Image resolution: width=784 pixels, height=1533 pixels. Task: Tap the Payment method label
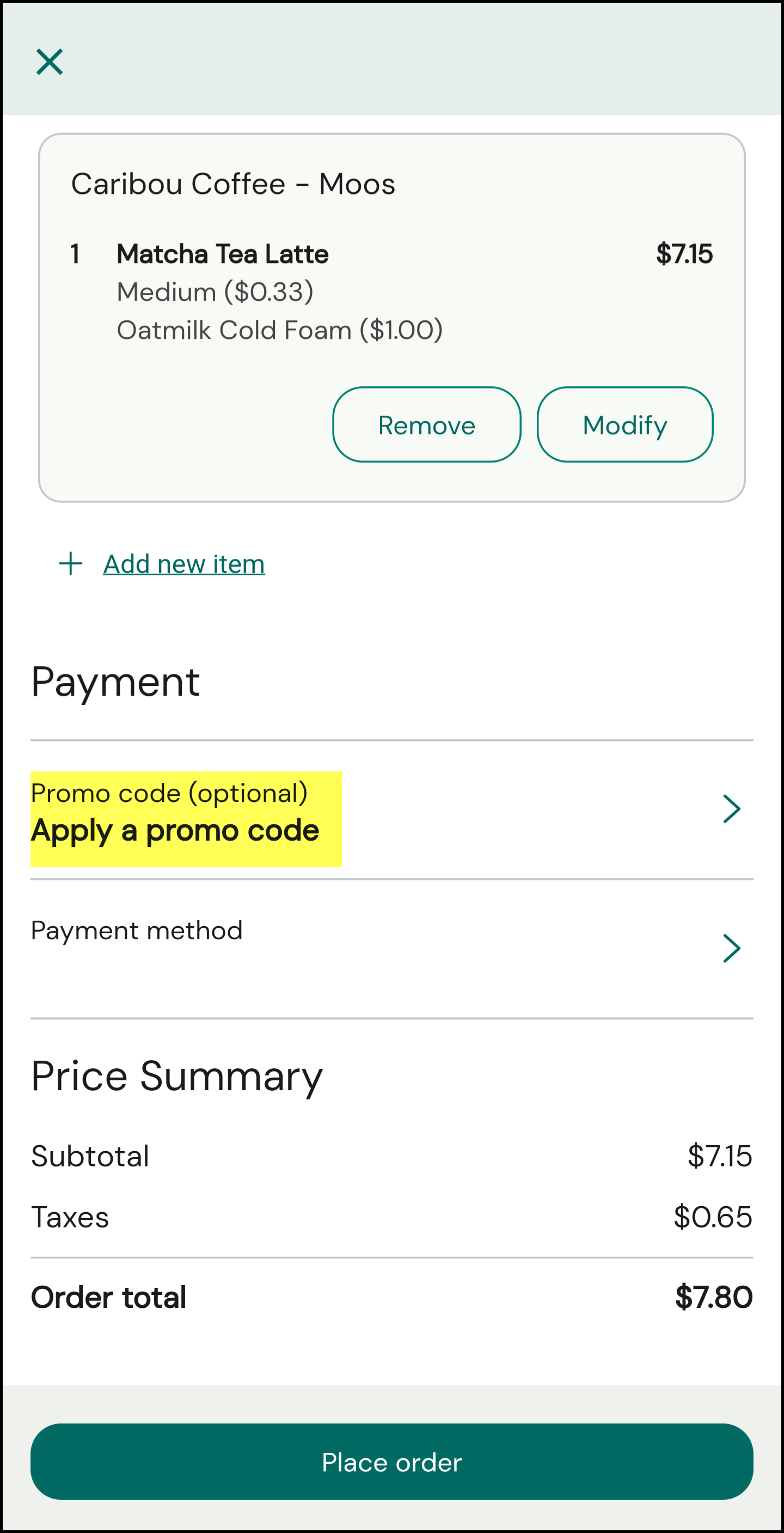137,930
